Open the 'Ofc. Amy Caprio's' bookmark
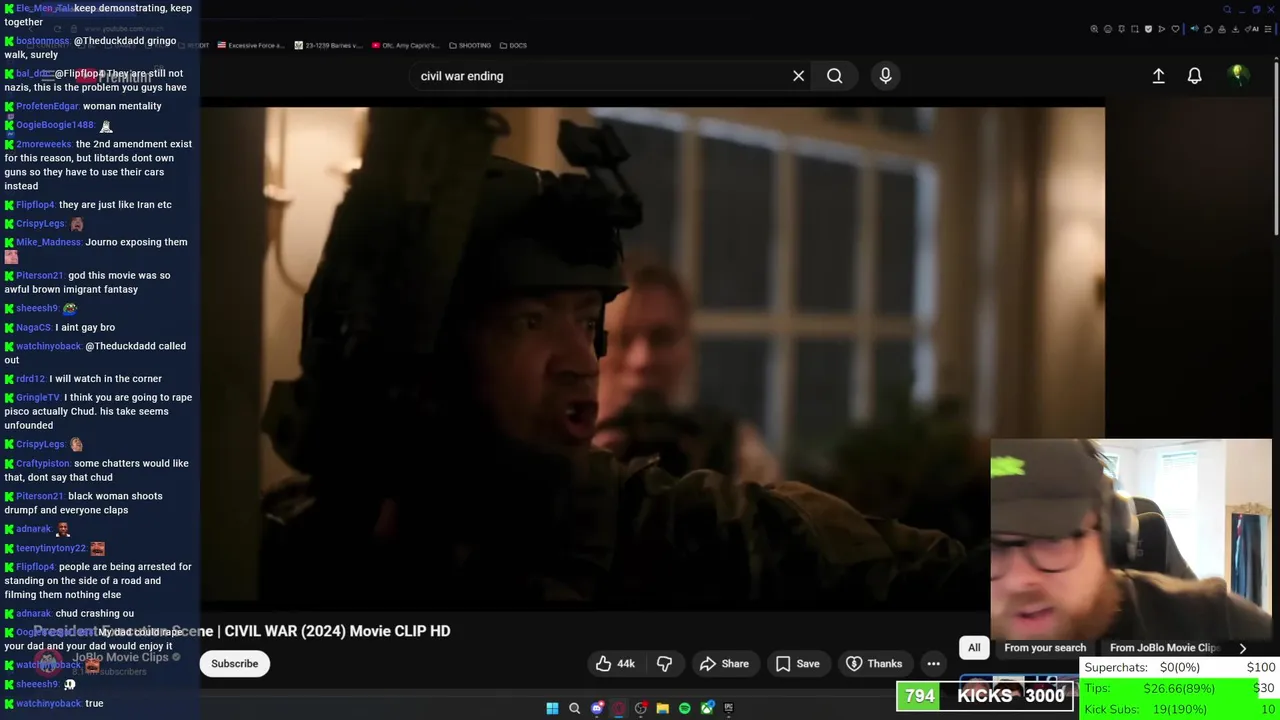Screen dimensions: 1280x720 [x=405, y=45]
